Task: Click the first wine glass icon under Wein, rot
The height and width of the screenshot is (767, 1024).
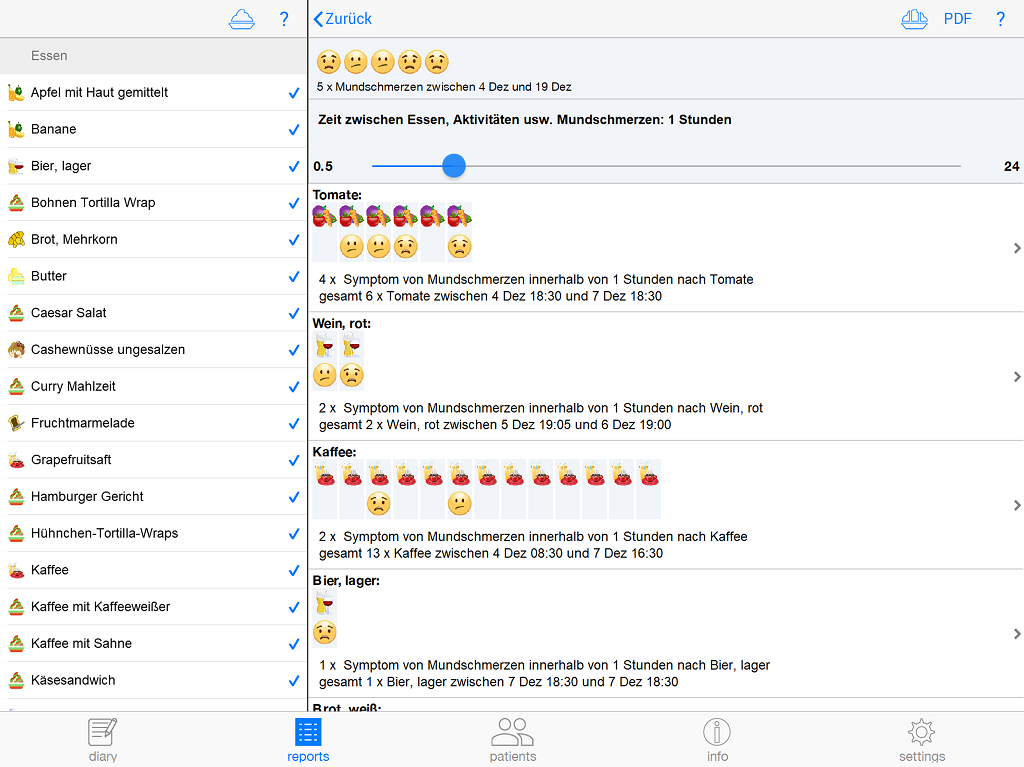Action: click(325, 345)
